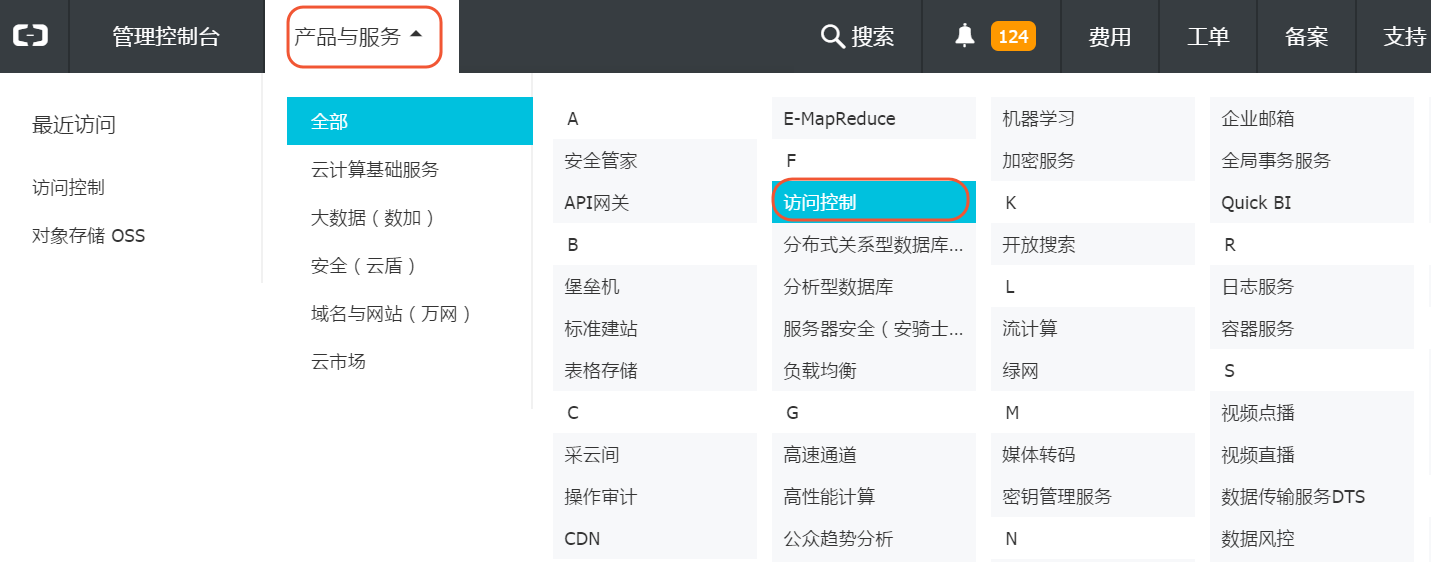Open 负载均衡 service

pos(874,370)
